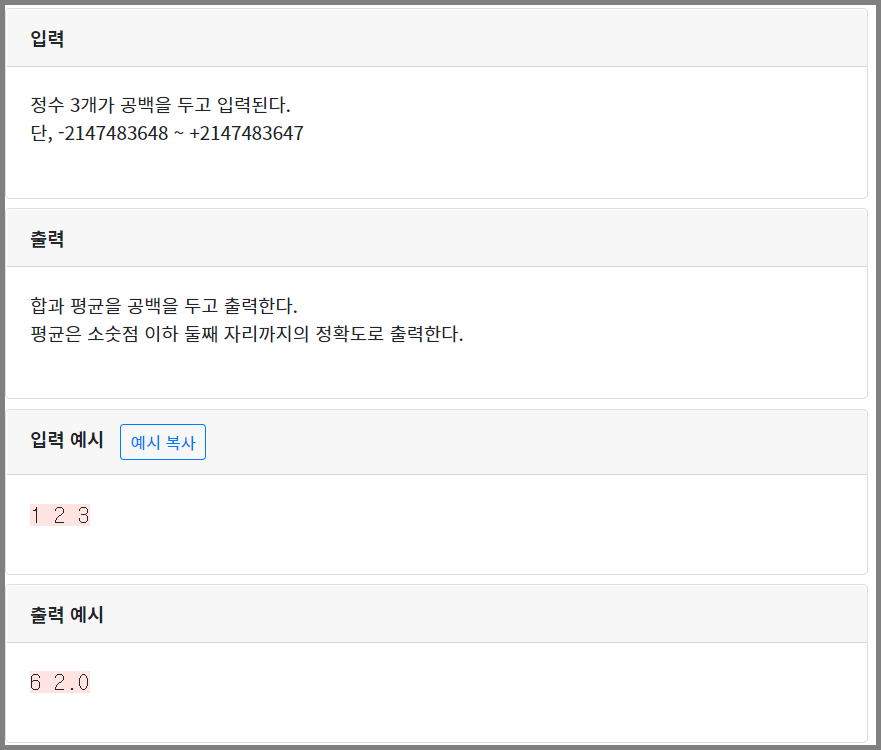This screenshot has width=881, height=750.
Task: Click the 출력 section header
Action: 47,239
